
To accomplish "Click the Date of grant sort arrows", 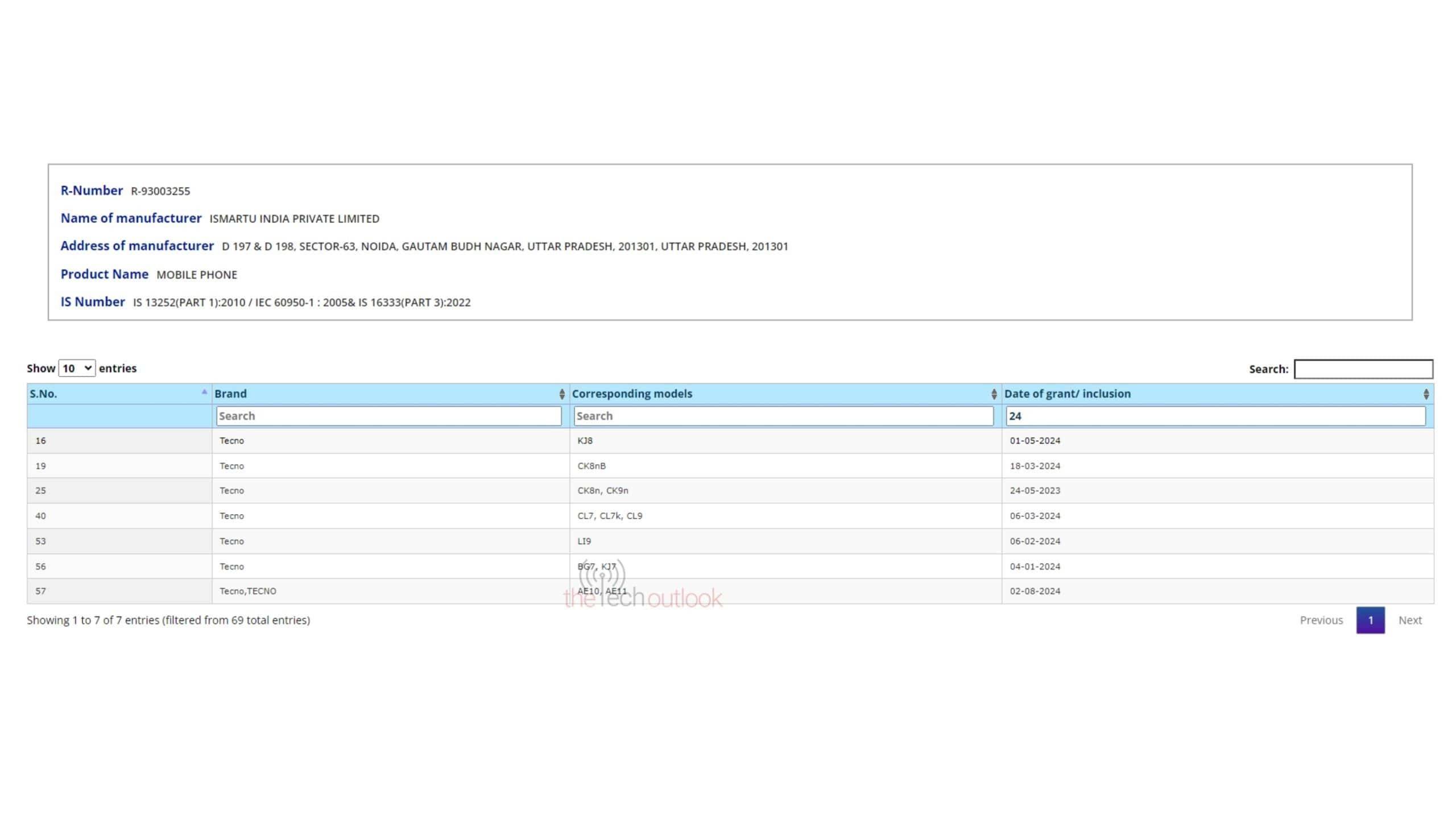I will tap(1426, 394).
